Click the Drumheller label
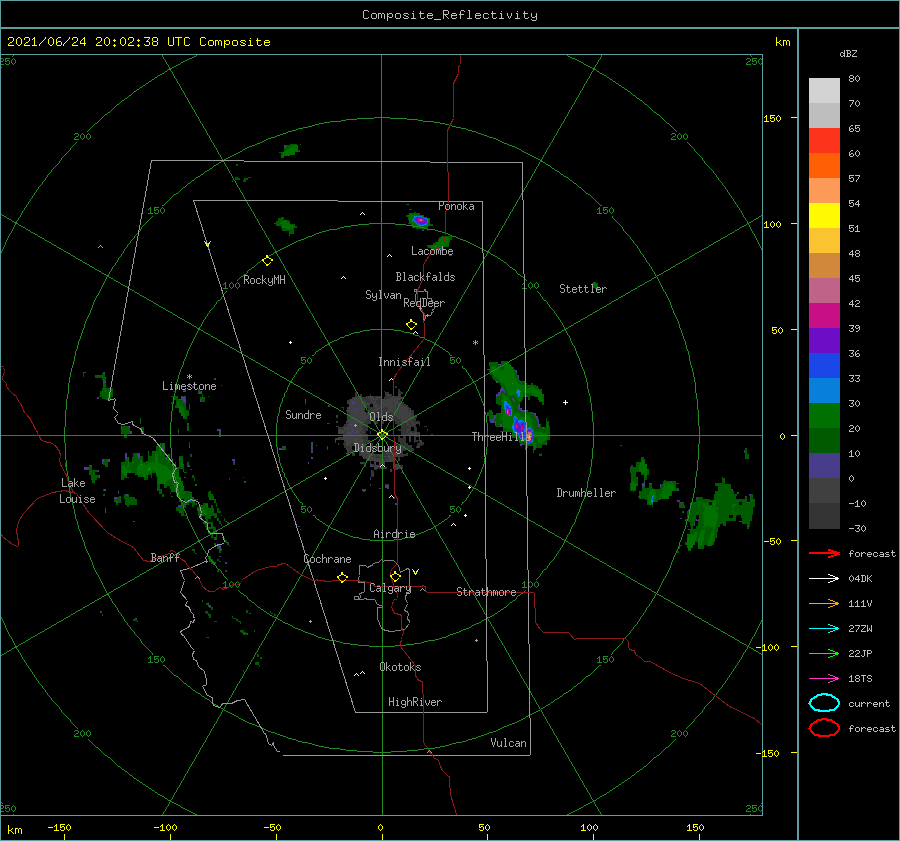Screen dimensions: 900x841 [x=586, y=493]
